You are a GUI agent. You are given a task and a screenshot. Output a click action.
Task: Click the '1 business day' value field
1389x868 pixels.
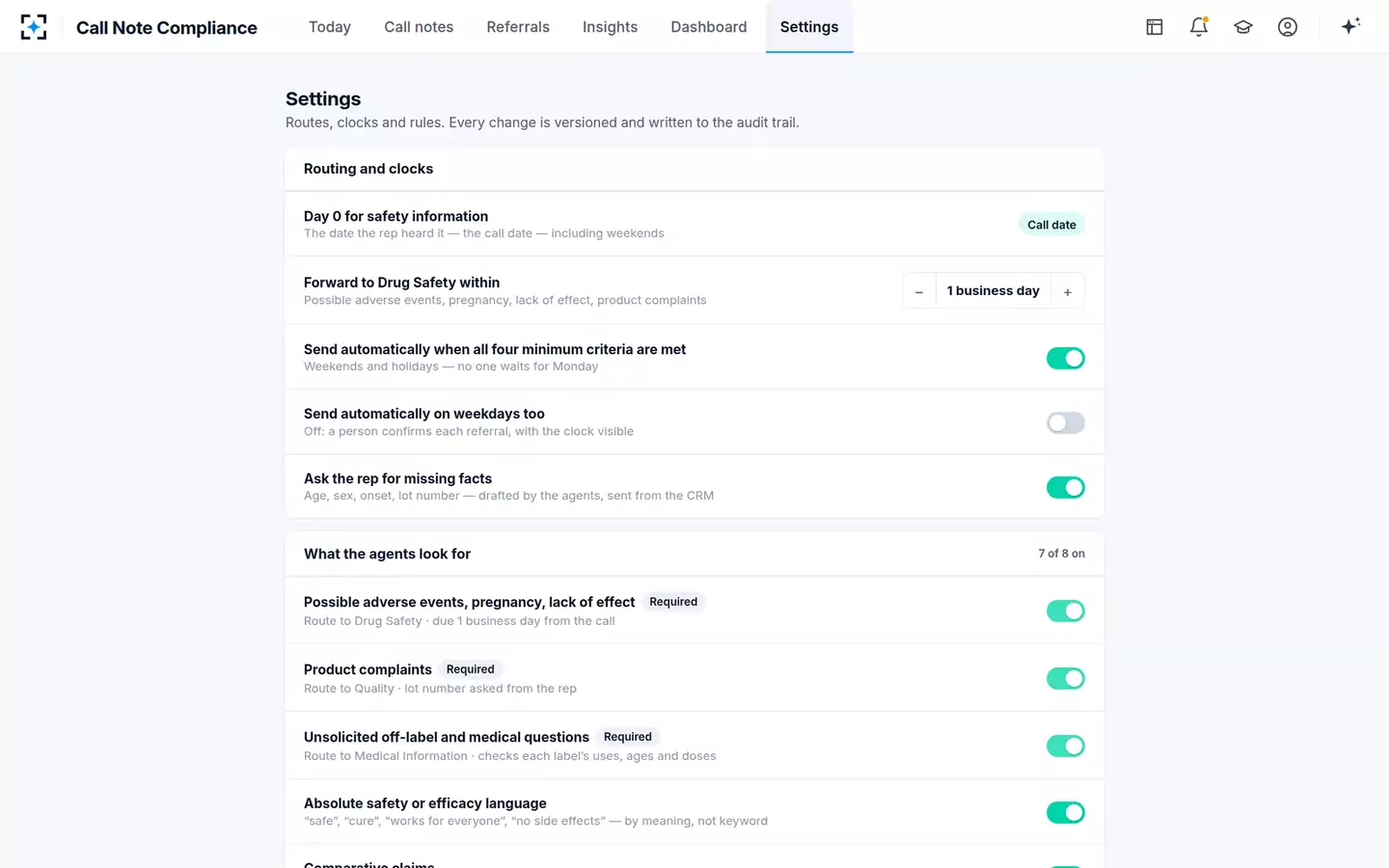[x=994, y=291]
